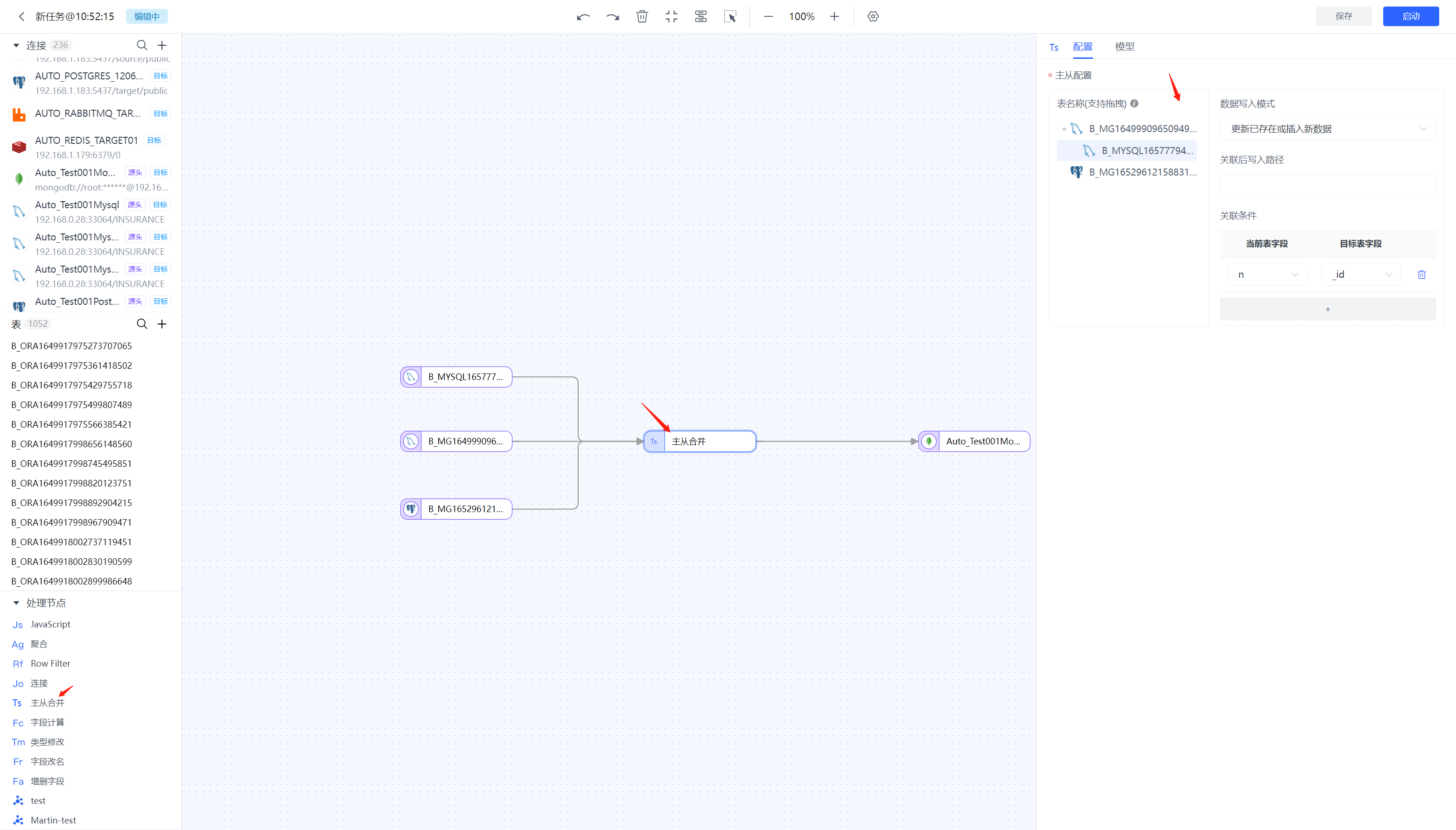The height and width of the screenshot is (830, 1456).
Task: Collapse the 处理节点 section
Action: tap(16, 603)
